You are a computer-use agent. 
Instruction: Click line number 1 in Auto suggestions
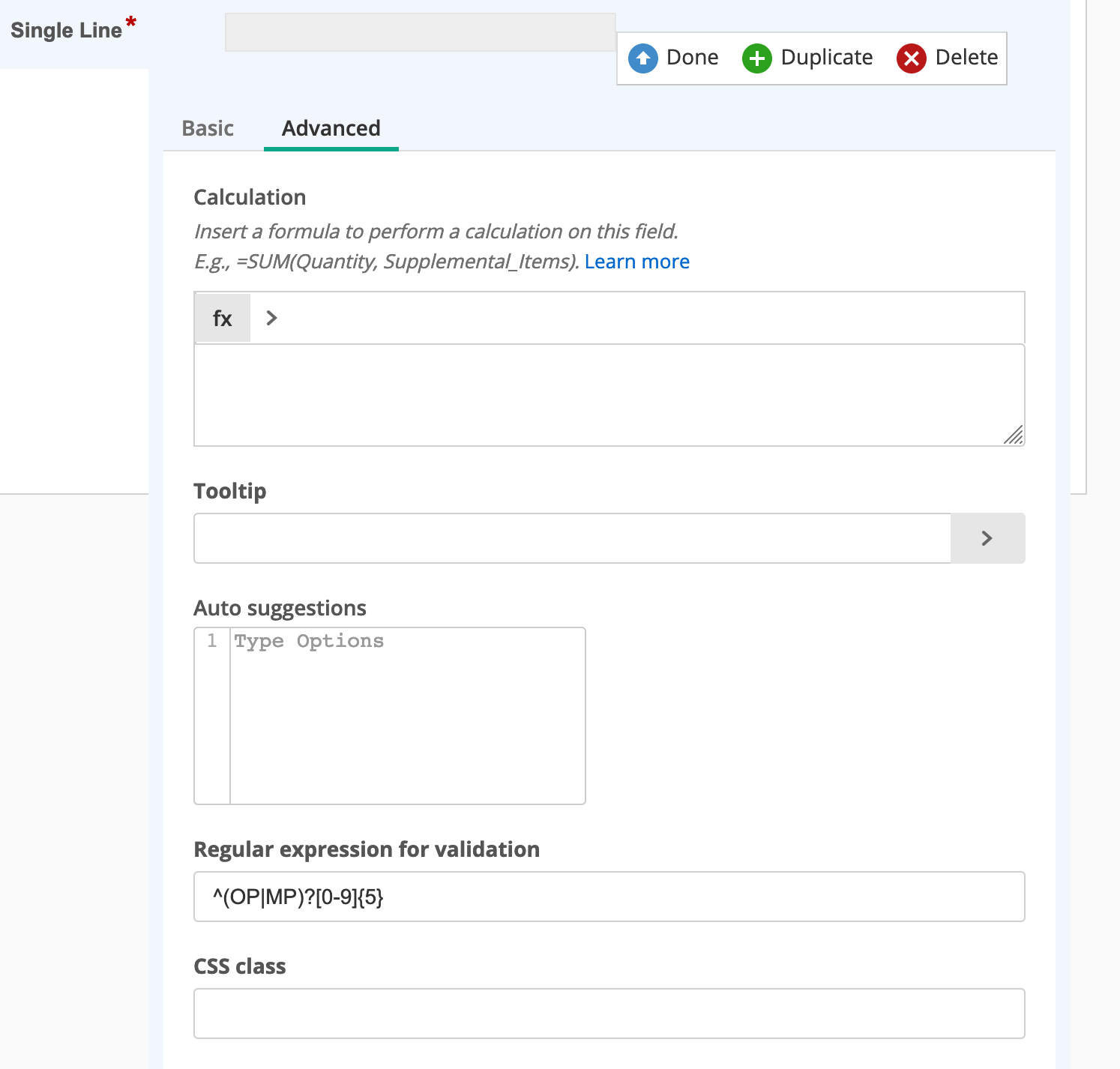click(x=212, y=641)
